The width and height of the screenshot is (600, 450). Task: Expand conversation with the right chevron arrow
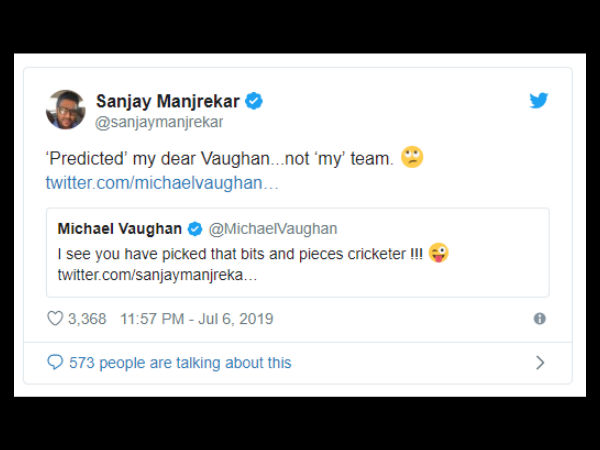[x=540, y=362]
